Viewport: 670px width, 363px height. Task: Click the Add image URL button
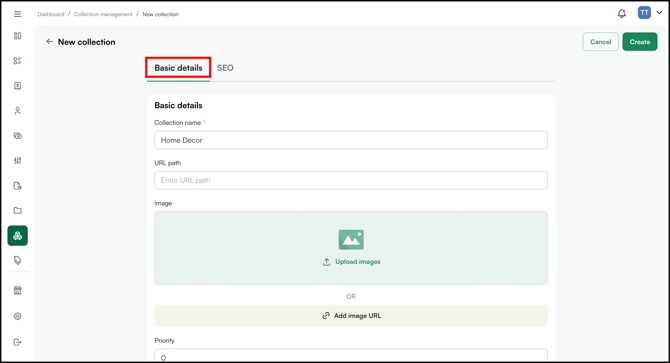[351, 316]
